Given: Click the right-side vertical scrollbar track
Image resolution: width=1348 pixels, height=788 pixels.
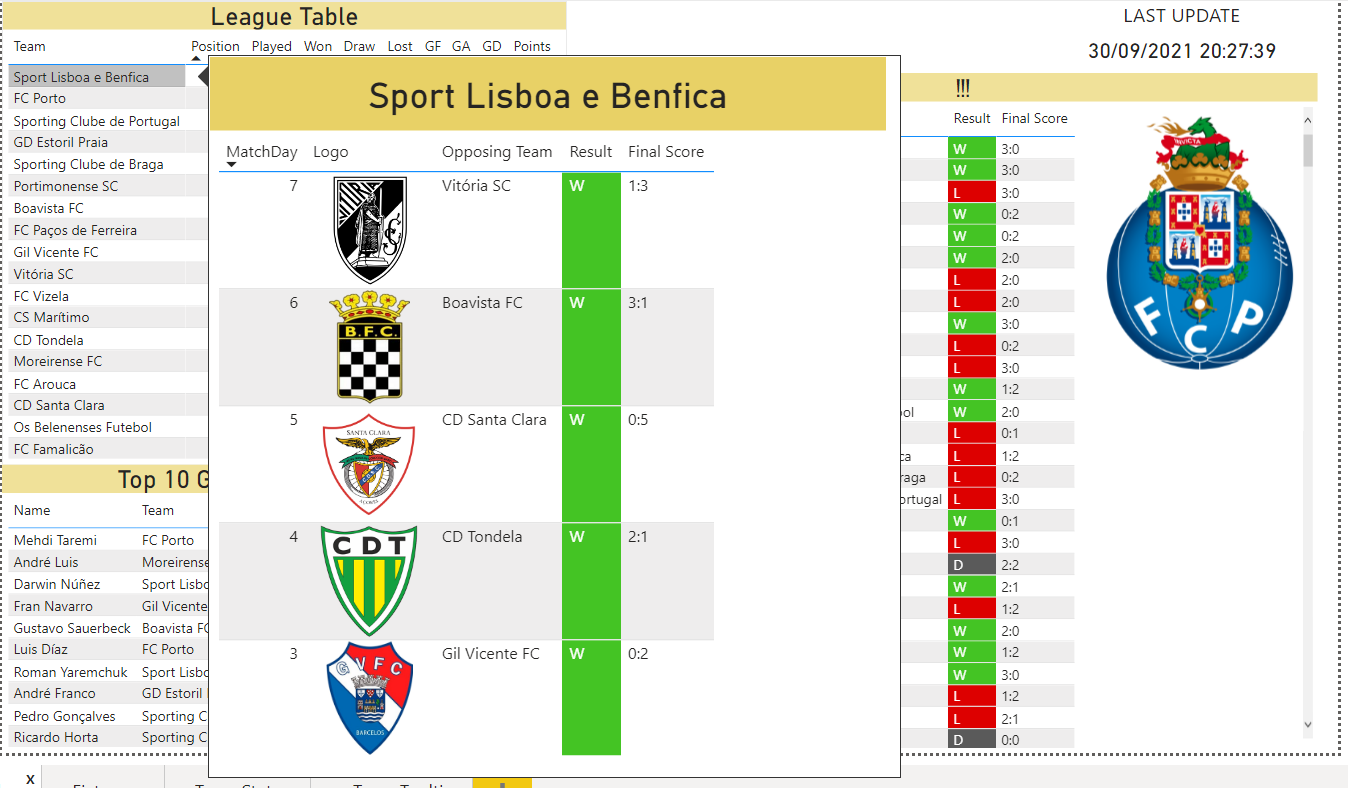Looking at the screenshot, I should tap(1306, 420).
